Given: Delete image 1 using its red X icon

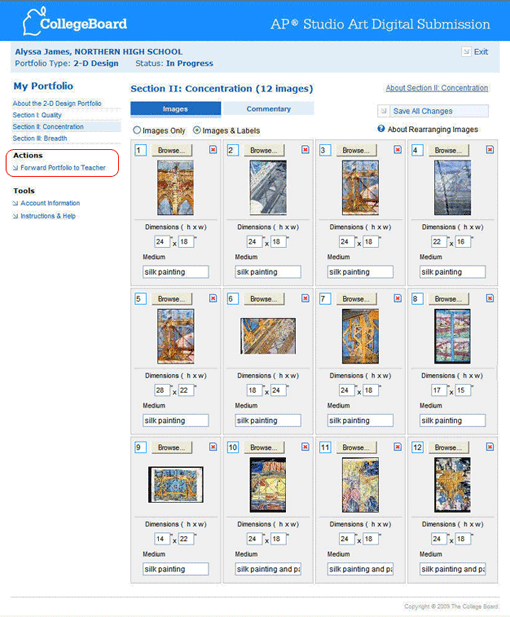Looking at the screenshot, I should (213, 150).
